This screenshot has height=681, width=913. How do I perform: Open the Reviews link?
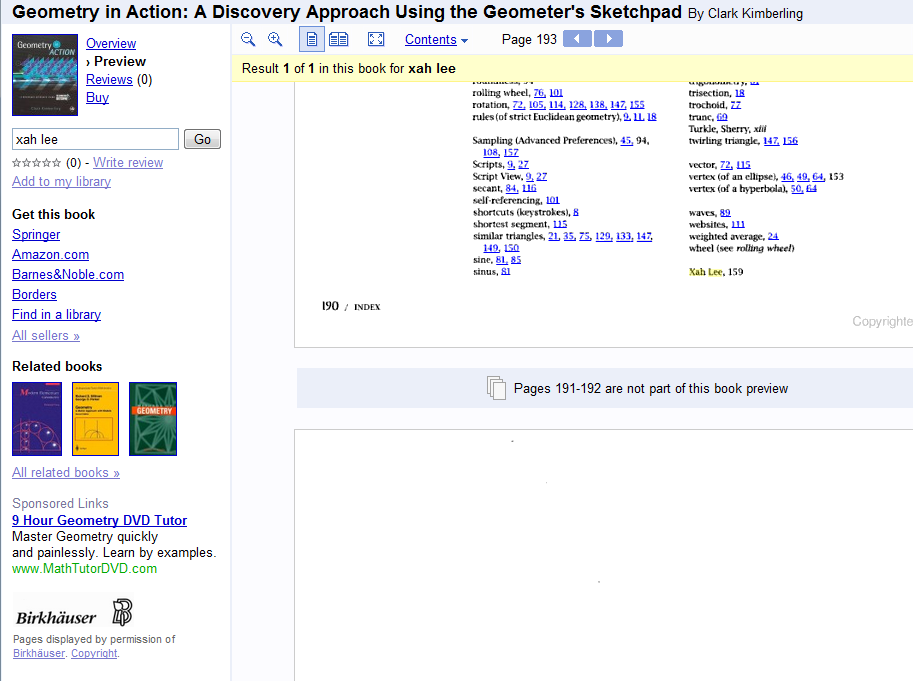109,79
